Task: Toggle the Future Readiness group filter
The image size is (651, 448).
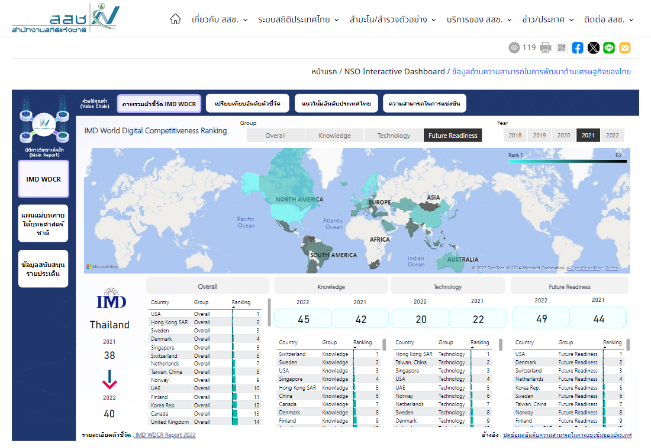Action: pyautogui.click(x=453, y=135)
